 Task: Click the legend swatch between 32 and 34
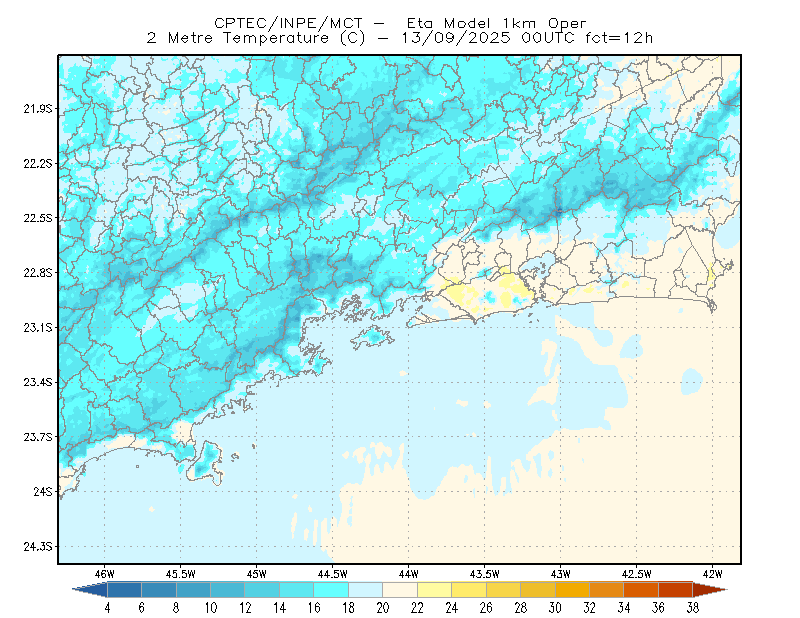pyautogui.click(x=607, y=589)
